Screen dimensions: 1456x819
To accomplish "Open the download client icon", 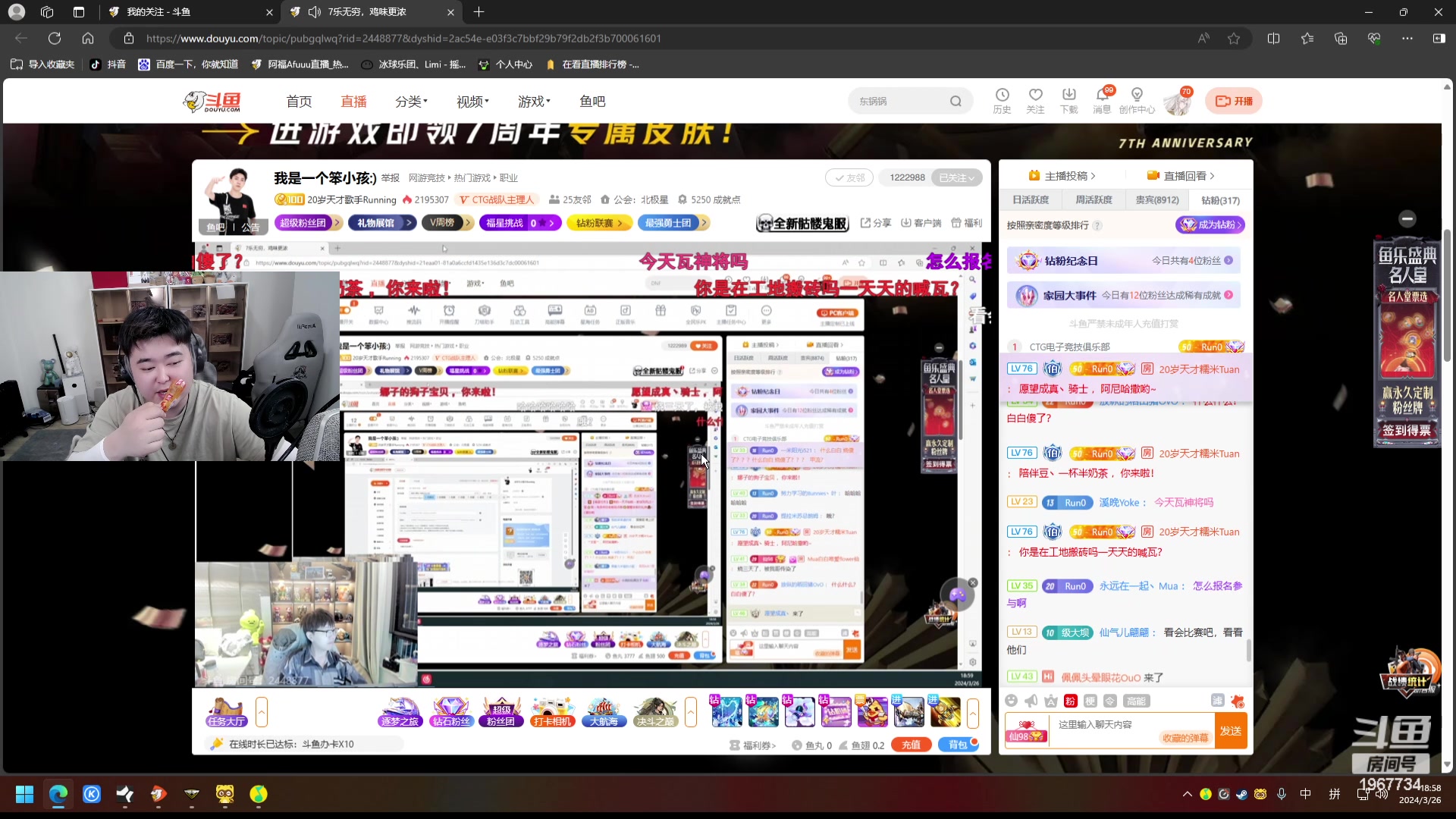I will (x=1068, y=100).
